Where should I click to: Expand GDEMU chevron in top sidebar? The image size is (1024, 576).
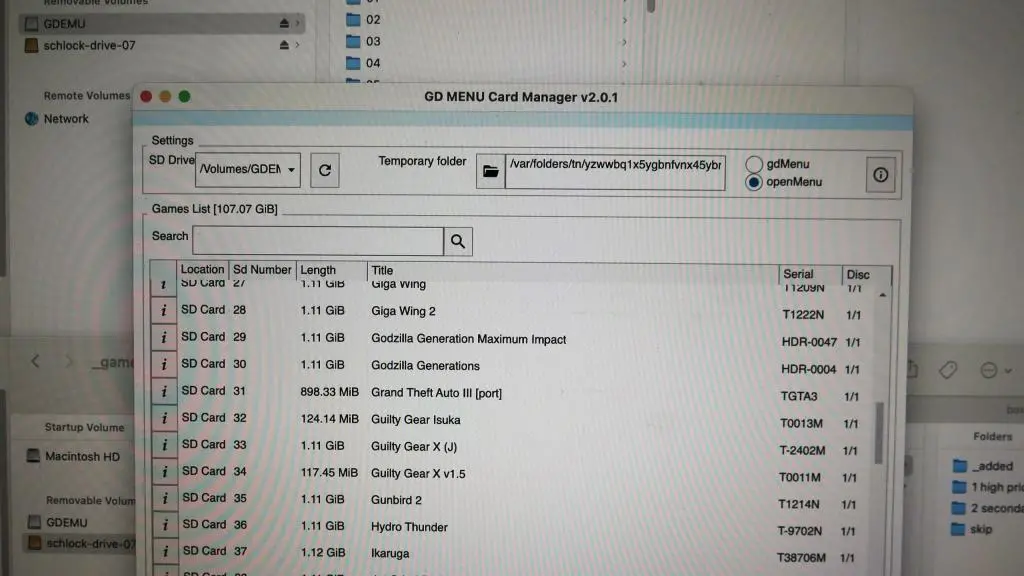click(298, 24)
